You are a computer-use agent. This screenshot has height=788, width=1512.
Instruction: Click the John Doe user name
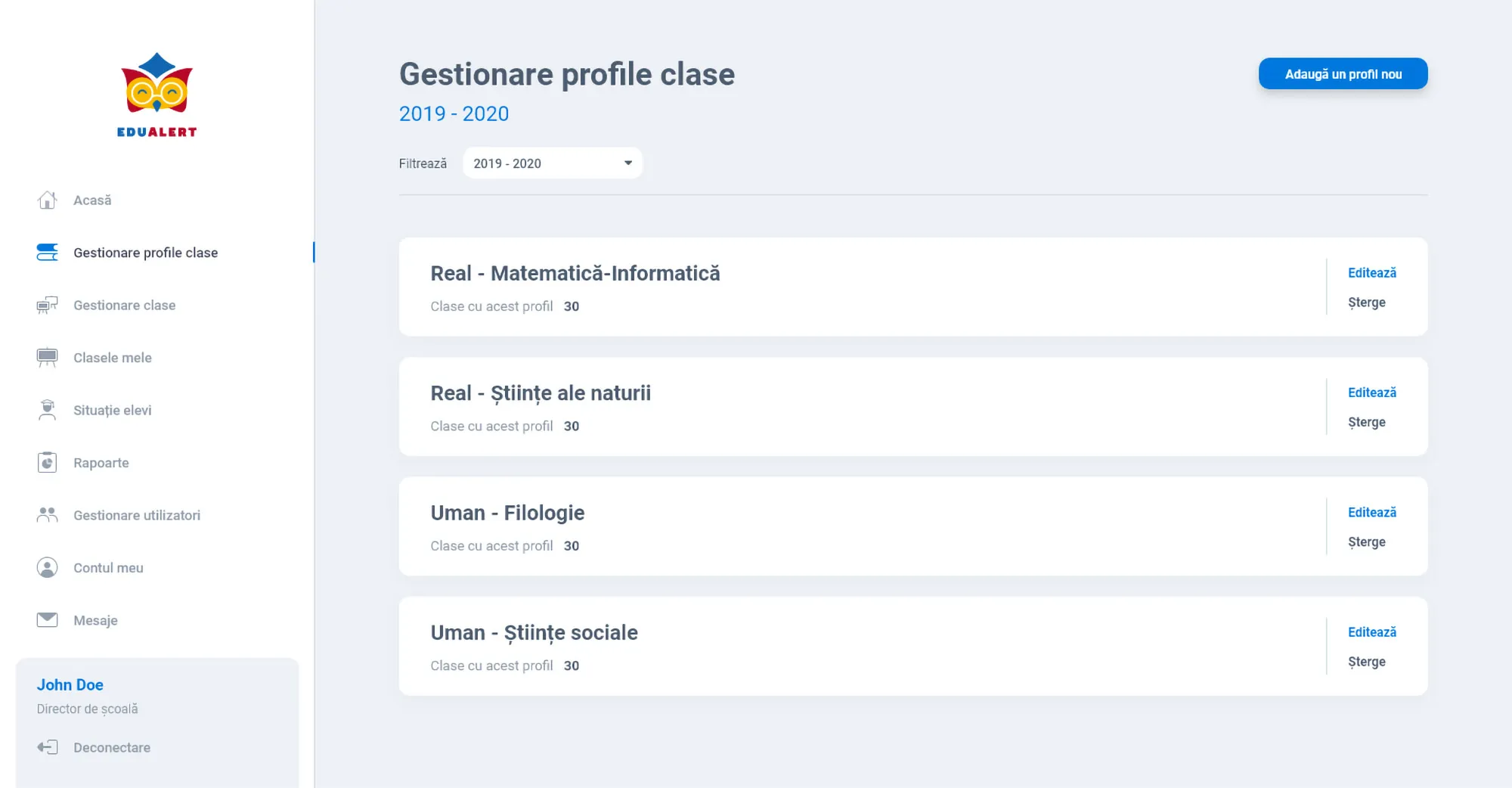click(x=70, y=684)
